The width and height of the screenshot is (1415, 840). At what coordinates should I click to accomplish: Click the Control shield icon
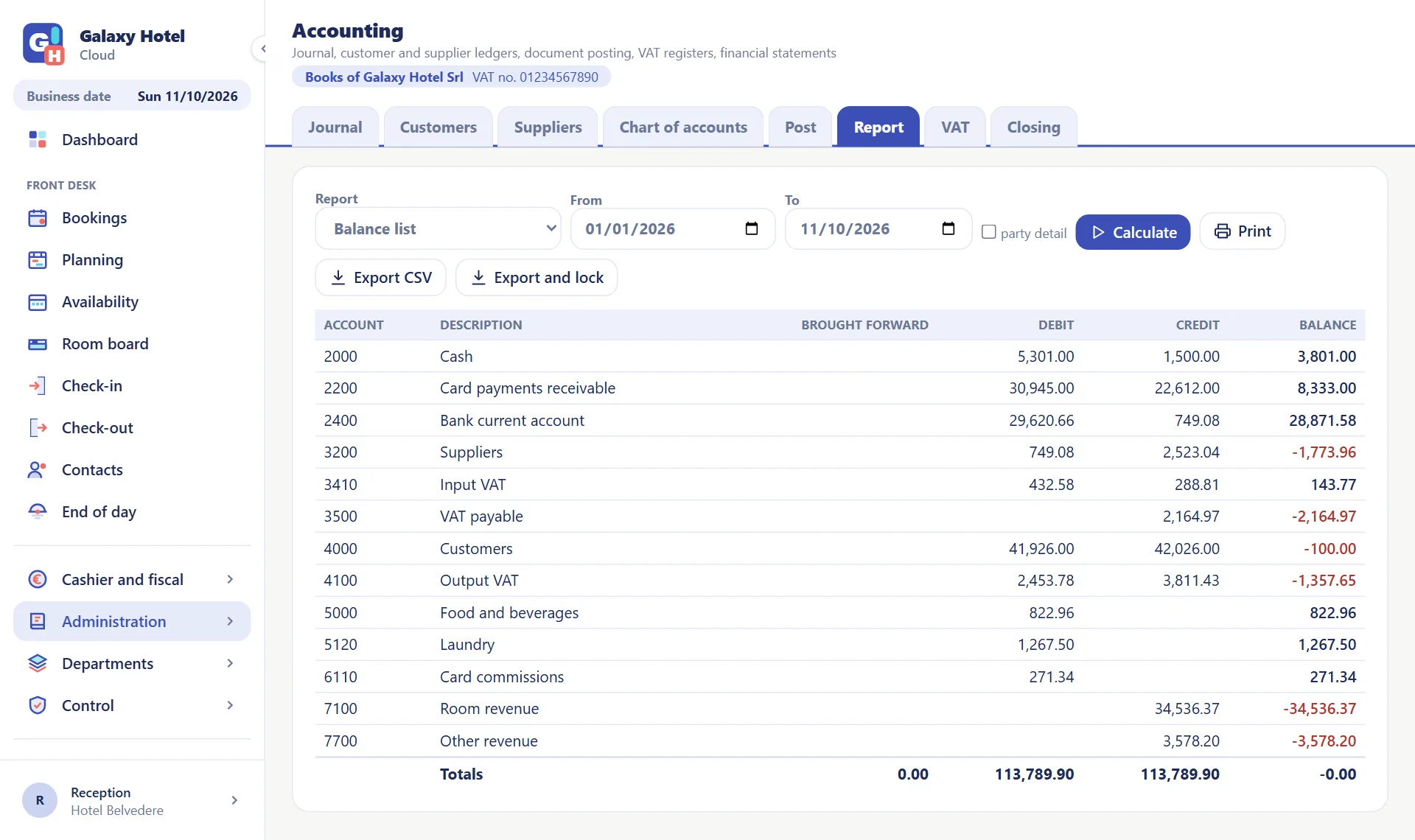38,705
